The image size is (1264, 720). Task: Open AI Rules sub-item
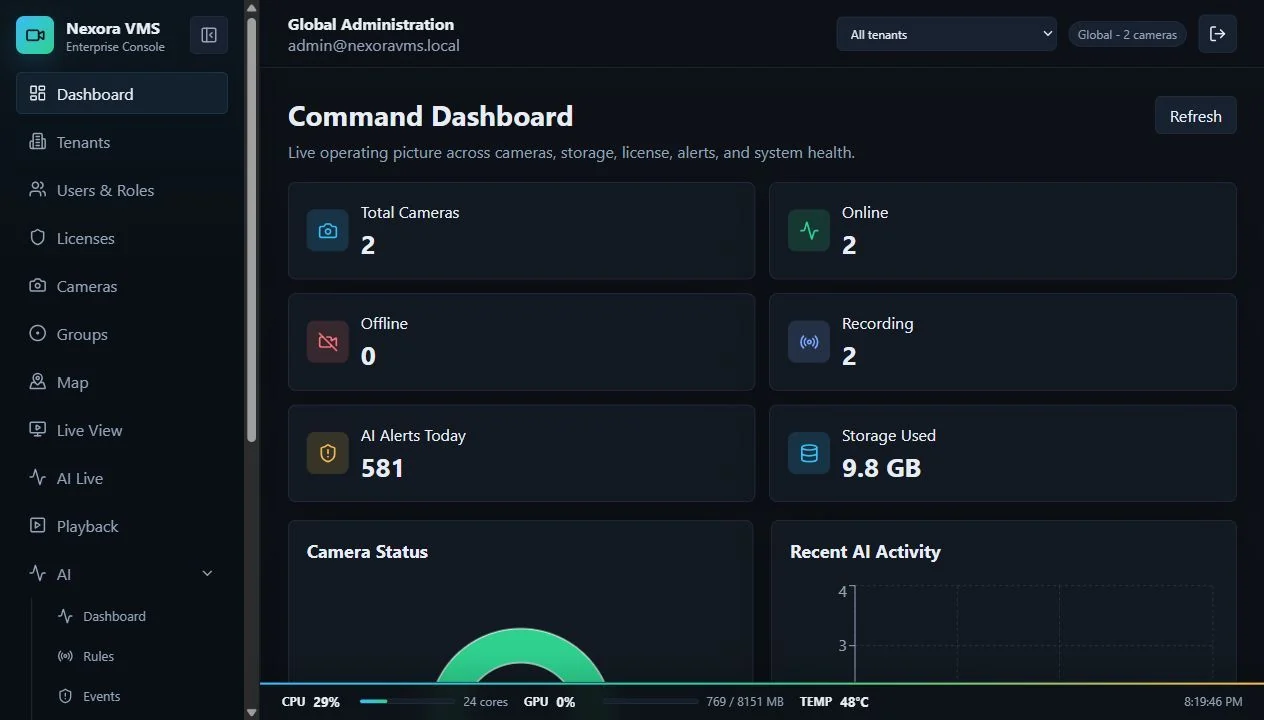tap(98, 656)
